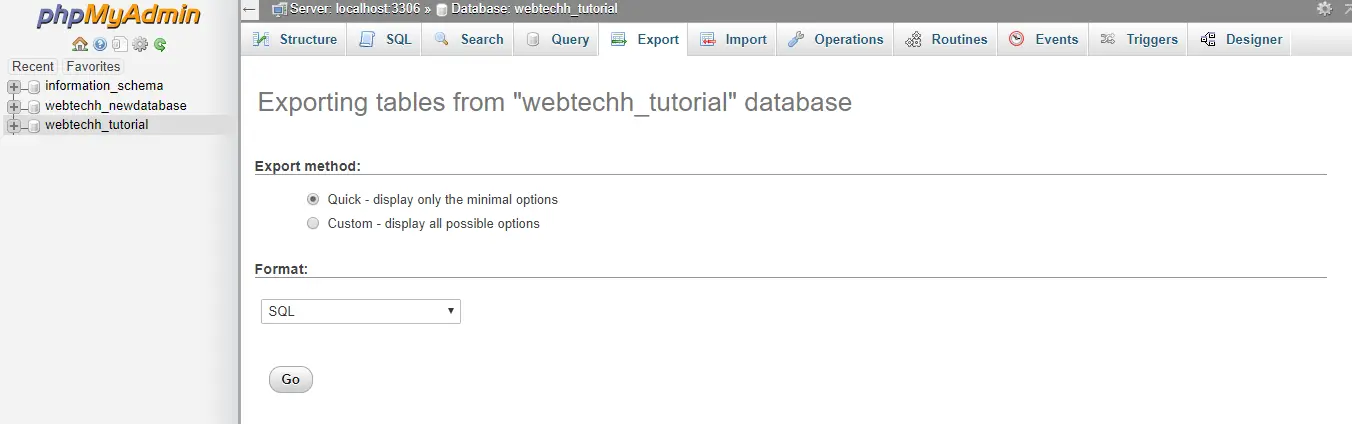Switch to the Structure tab

click(x=295, y=39)
